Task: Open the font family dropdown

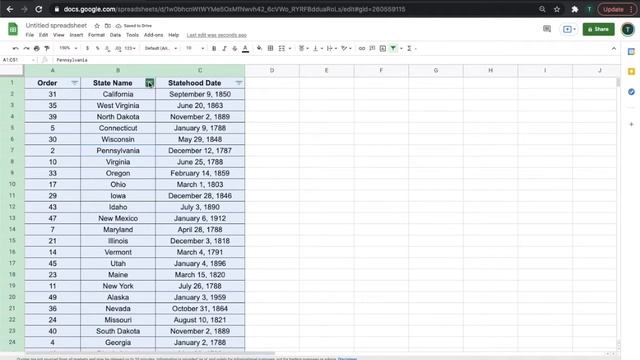Action: tap(161, 48)
